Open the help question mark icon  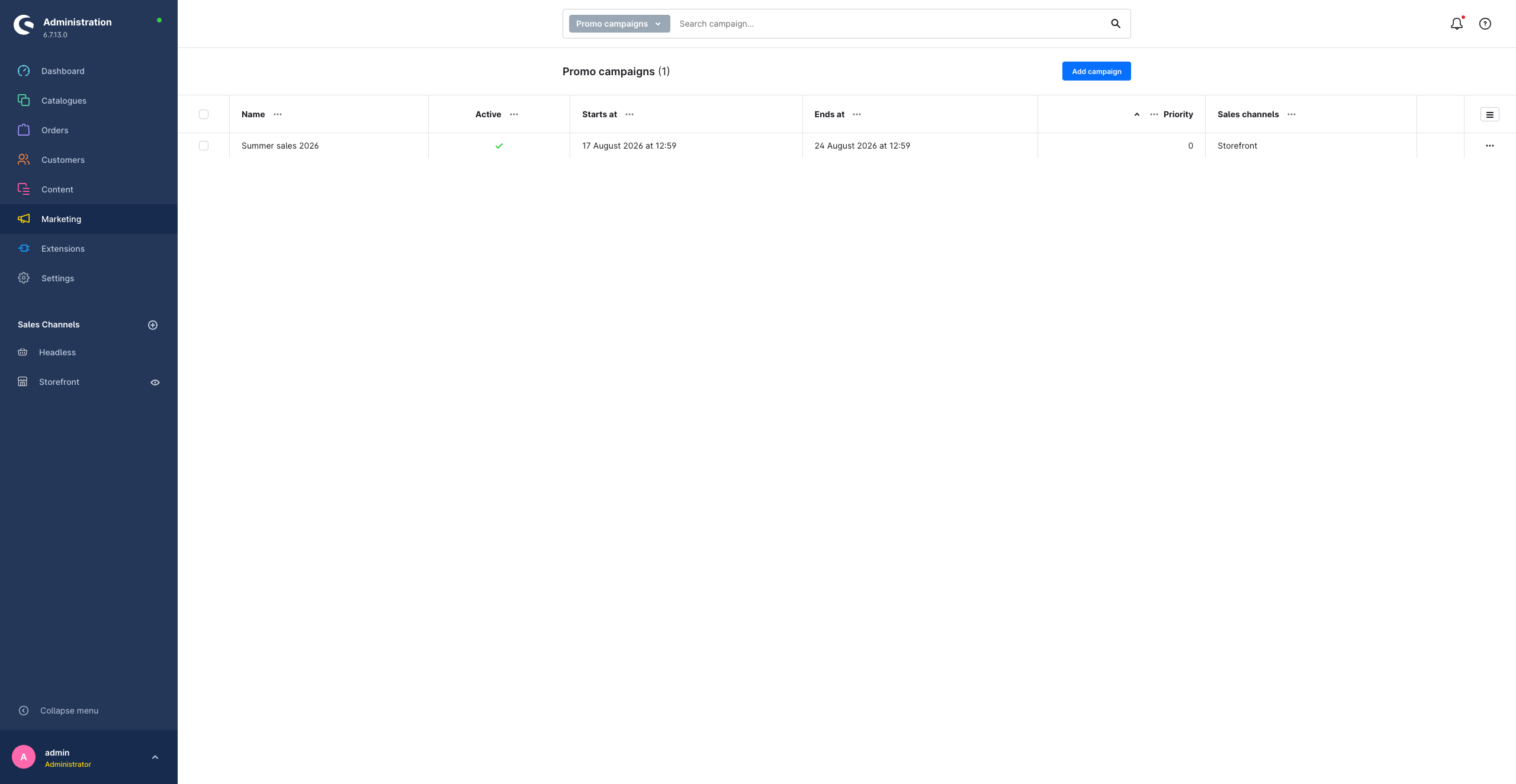(1485, 24)
